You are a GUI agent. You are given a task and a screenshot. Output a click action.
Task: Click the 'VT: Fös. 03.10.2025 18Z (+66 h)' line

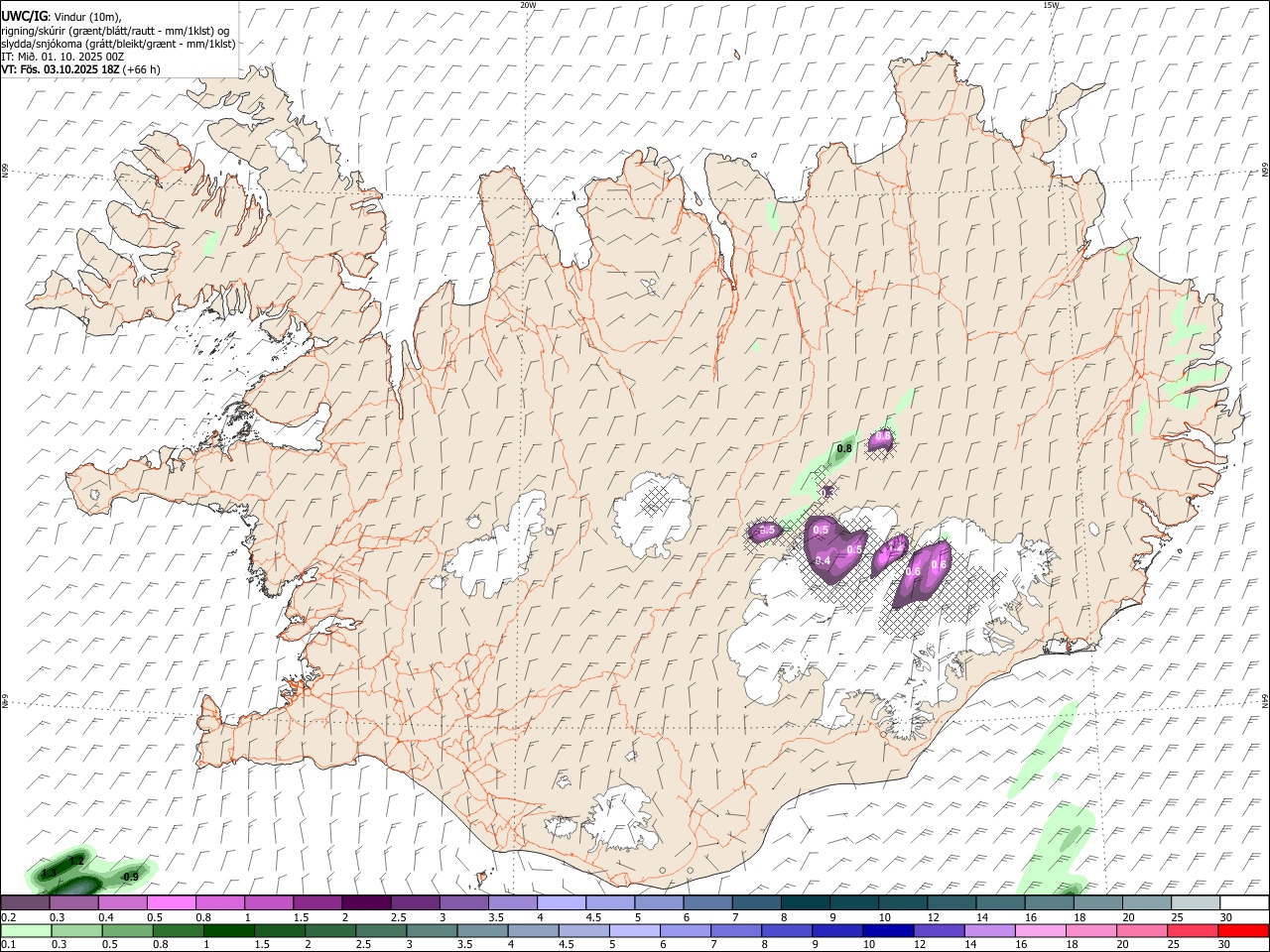pos(81,69)
